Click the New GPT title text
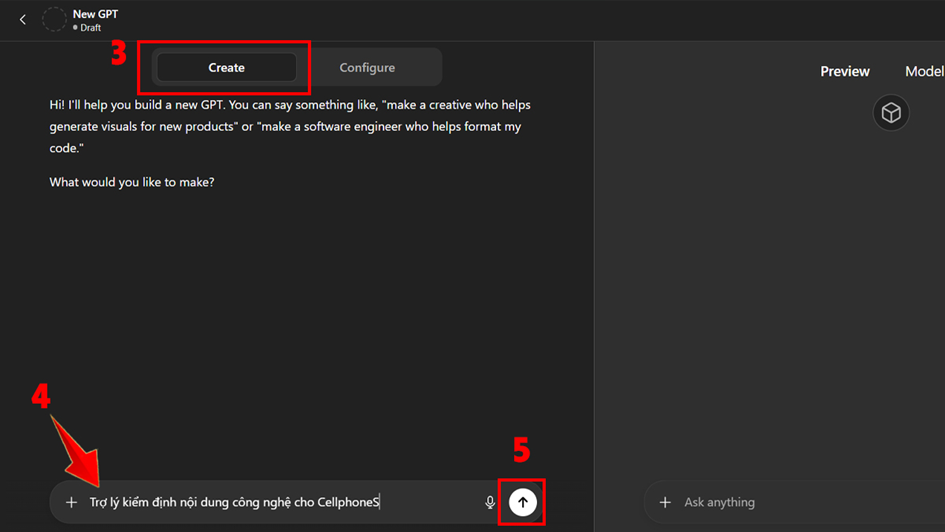 point(95,14)
